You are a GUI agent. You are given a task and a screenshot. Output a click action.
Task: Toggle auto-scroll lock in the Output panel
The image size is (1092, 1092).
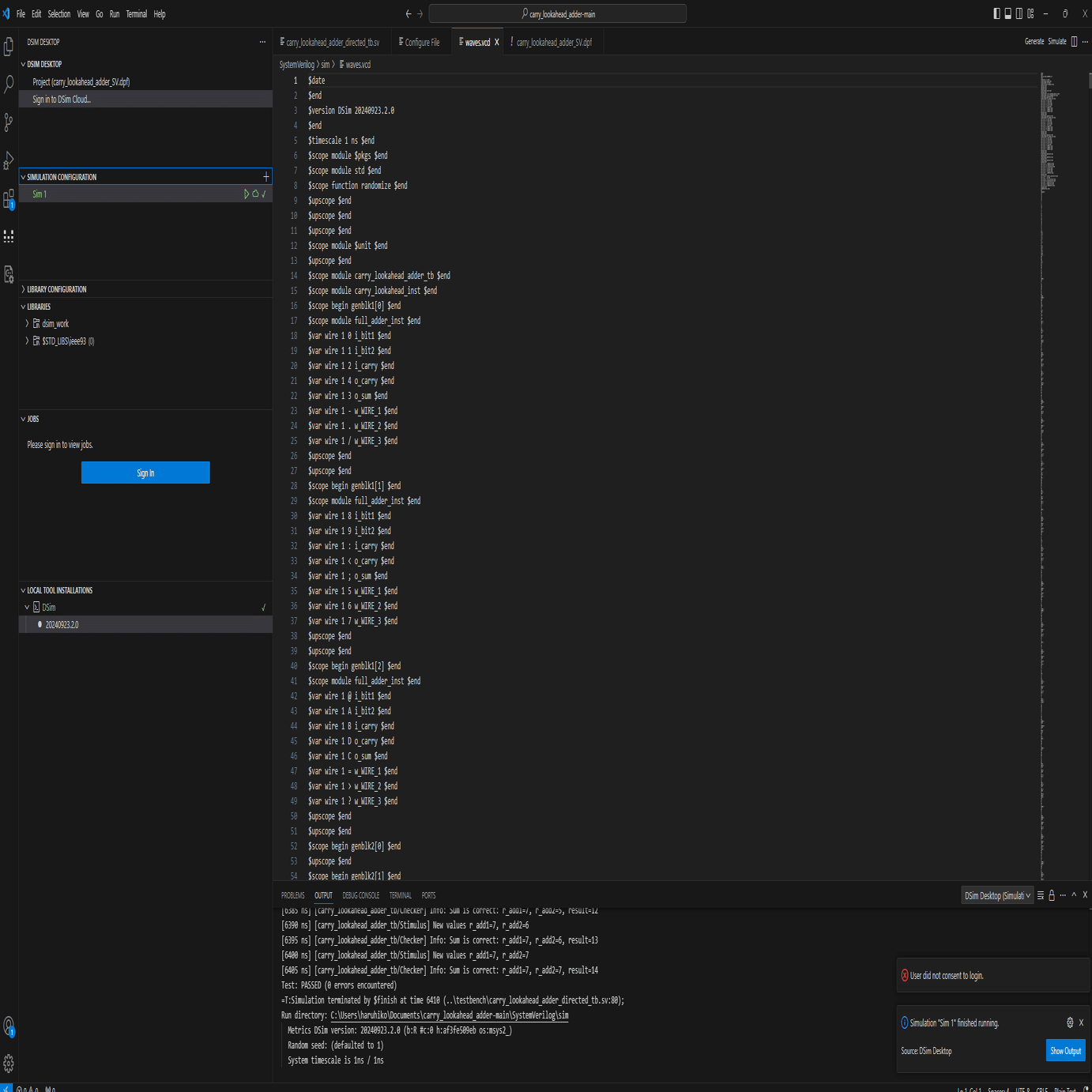(1052, 895)
